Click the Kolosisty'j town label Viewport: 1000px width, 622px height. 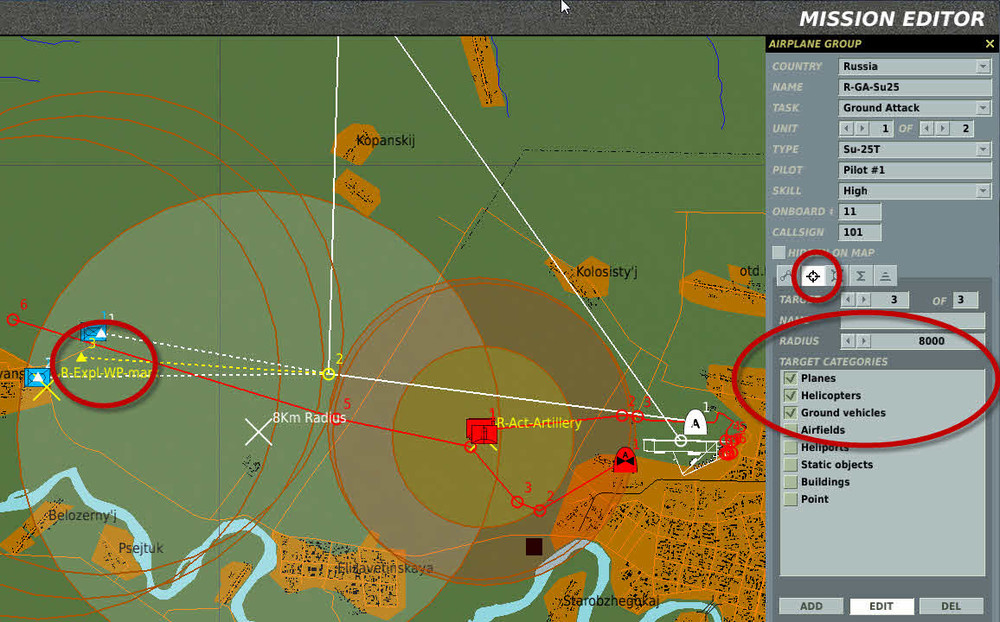coord(607,272)
